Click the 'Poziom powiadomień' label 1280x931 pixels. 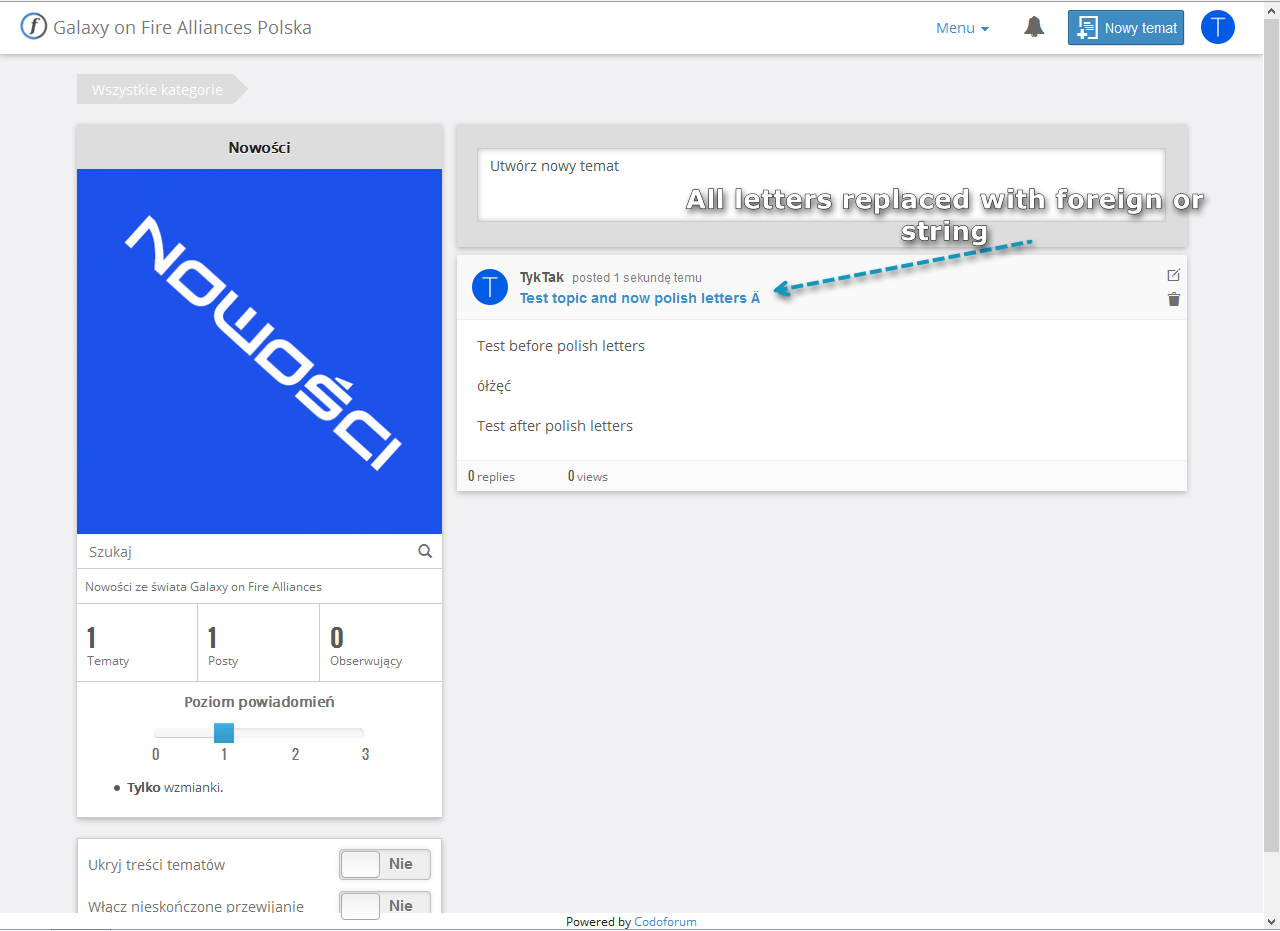259,702
